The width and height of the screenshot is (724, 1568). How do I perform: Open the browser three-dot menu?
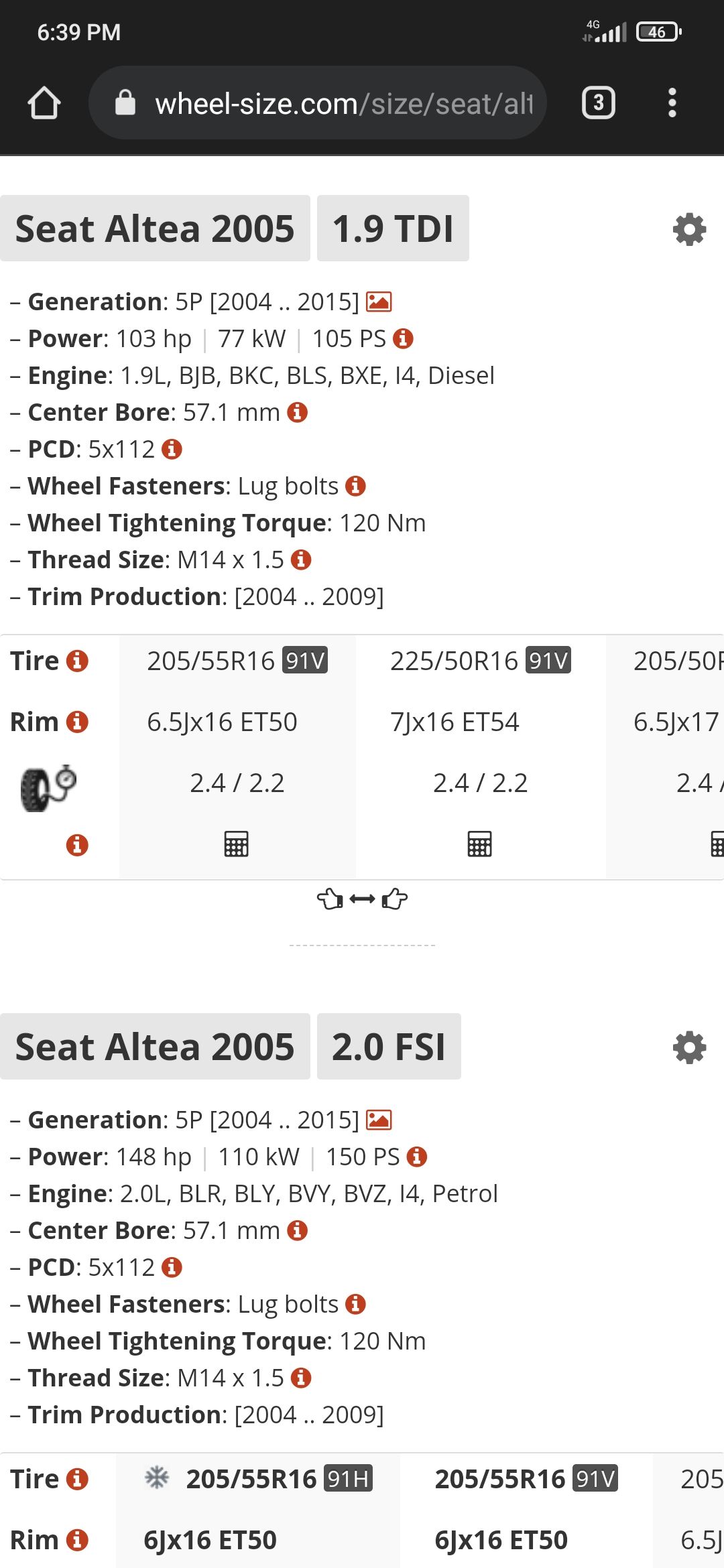tap(672, 103)
